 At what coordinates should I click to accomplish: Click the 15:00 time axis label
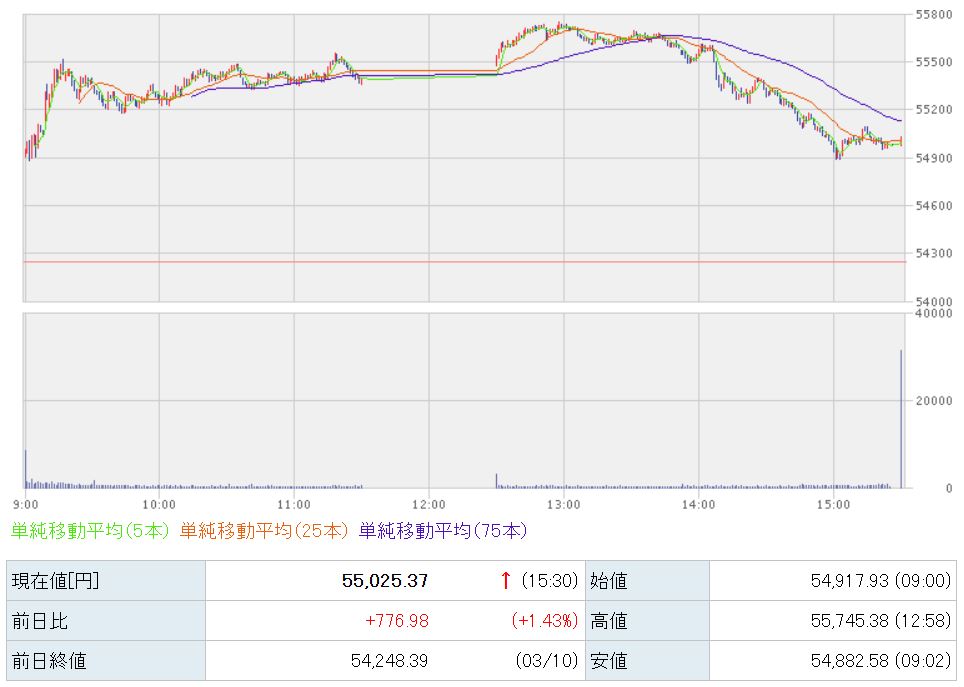[833, 503]
